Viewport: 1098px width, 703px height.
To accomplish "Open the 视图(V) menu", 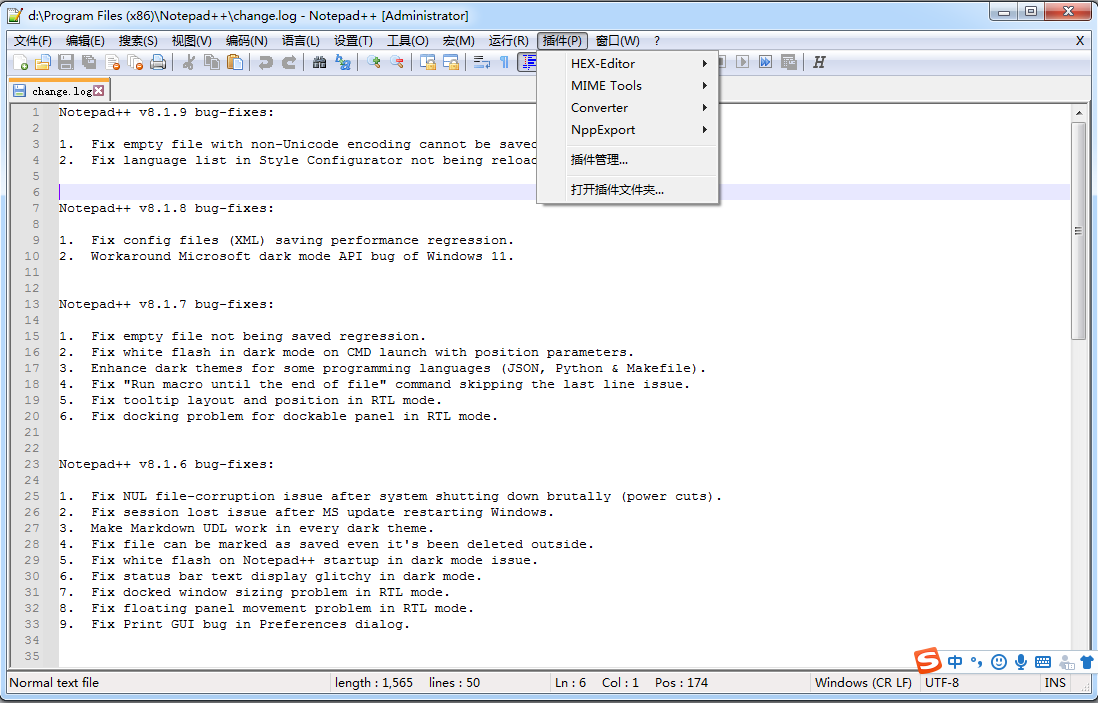I will pos(192,41).
